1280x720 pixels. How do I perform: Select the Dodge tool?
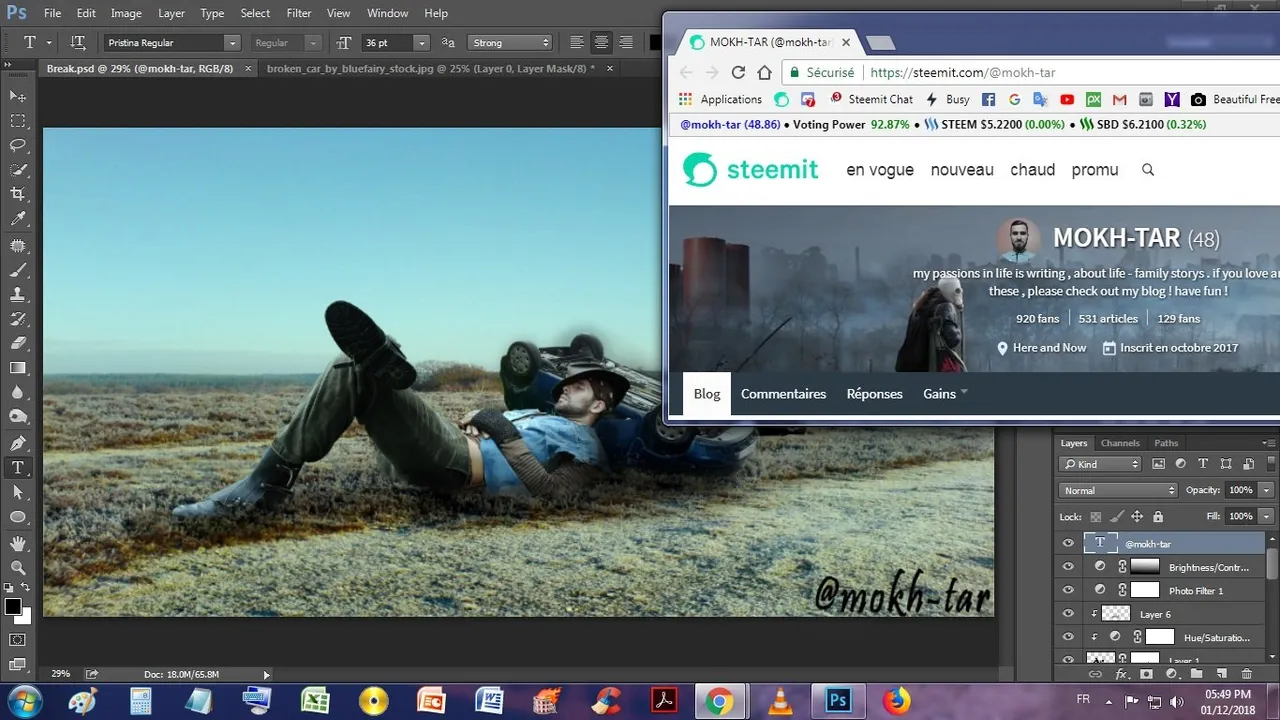coord(18,417)
